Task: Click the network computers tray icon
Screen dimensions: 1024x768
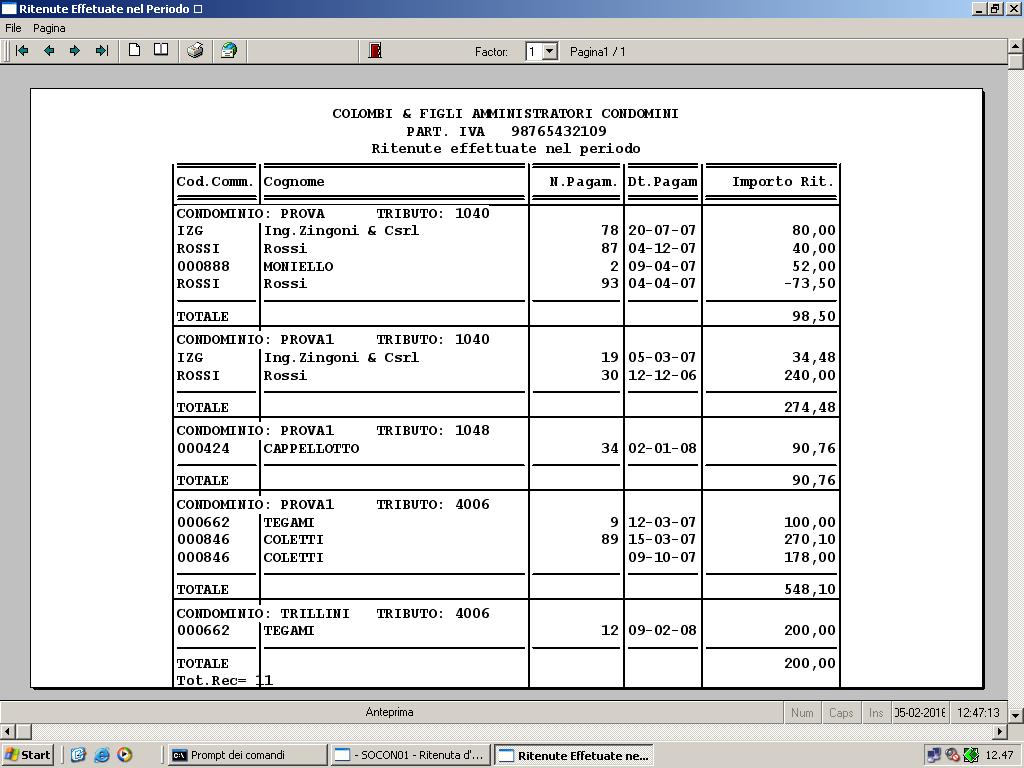Action: pyautogui.click(x=934, y=755)
